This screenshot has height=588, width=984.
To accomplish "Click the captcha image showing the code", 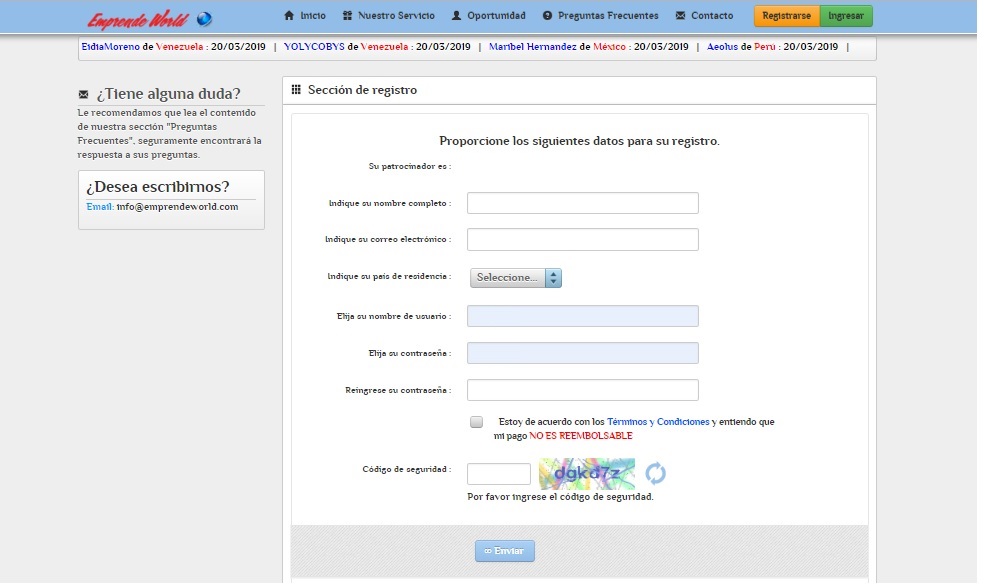I will (x=586, y=473).
